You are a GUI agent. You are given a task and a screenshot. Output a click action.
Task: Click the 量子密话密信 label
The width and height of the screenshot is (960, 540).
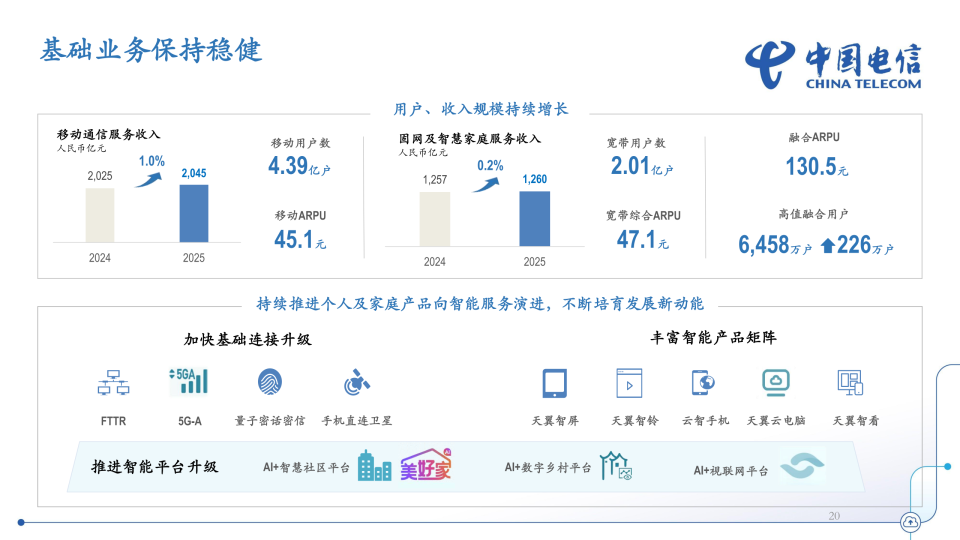point(270,421)
